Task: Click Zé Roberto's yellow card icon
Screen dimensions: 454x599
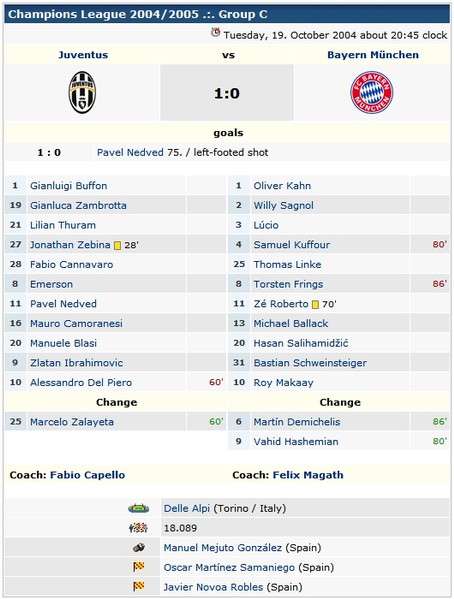Action: (315, 304)
